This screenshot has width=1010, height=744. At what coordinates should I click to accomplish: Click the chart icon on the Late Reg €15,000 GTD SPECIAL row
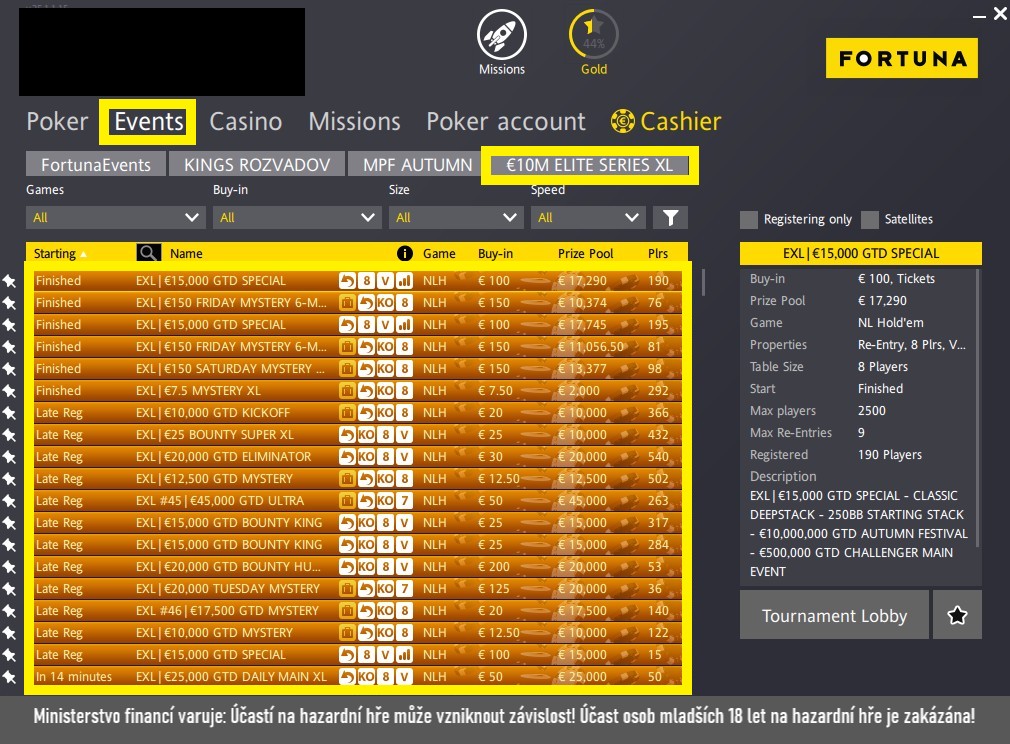coord(405,654)
